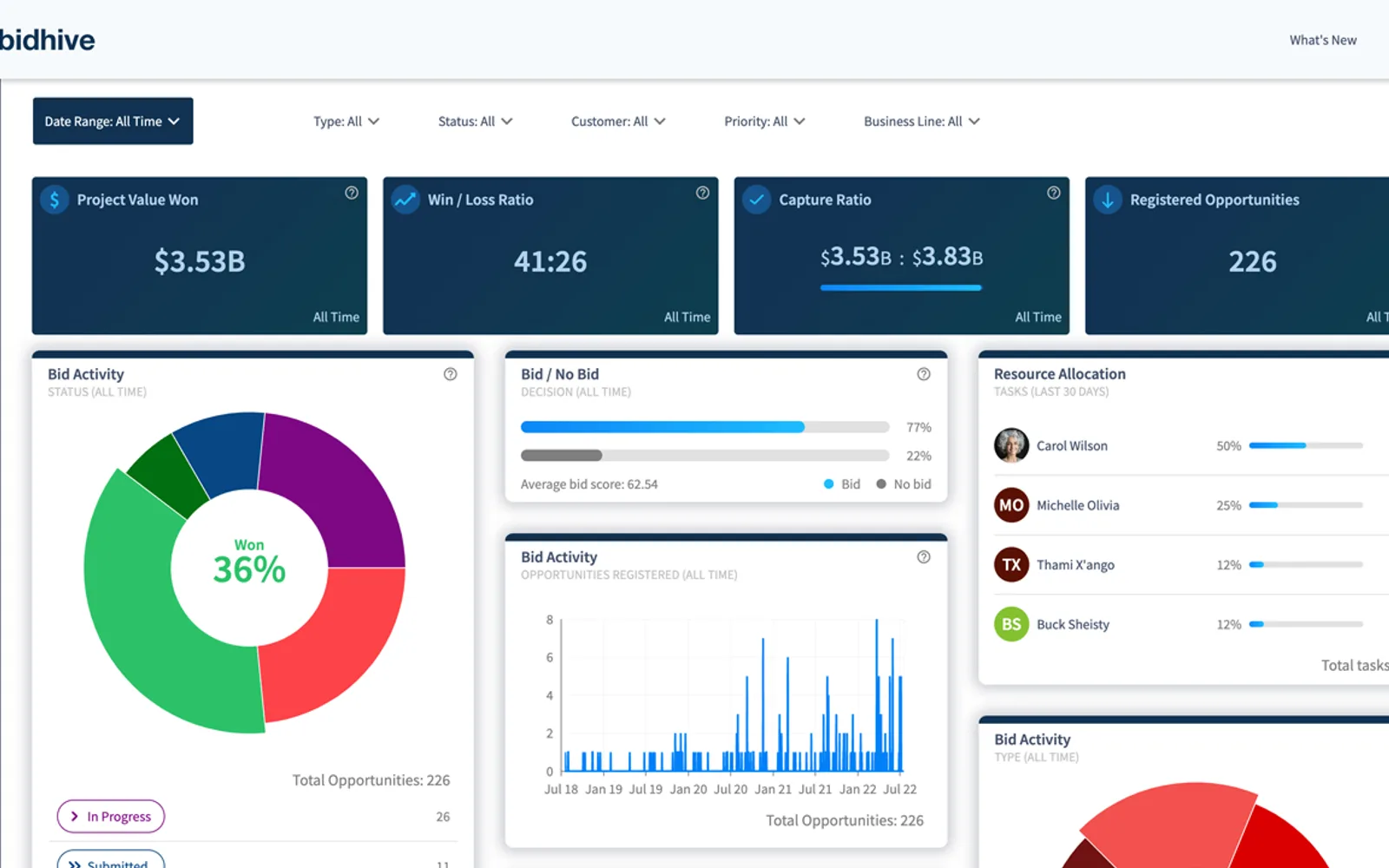Image resolution: width=1389 pixels, height=868 pixels.
Task: Open Carol Wilson's name
Action: (x=1072, y=446)
